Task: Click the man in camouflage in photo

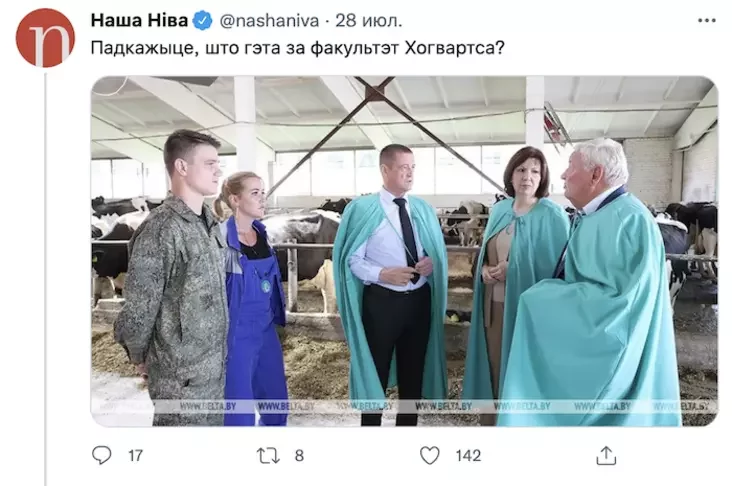Action: (173, 278)
